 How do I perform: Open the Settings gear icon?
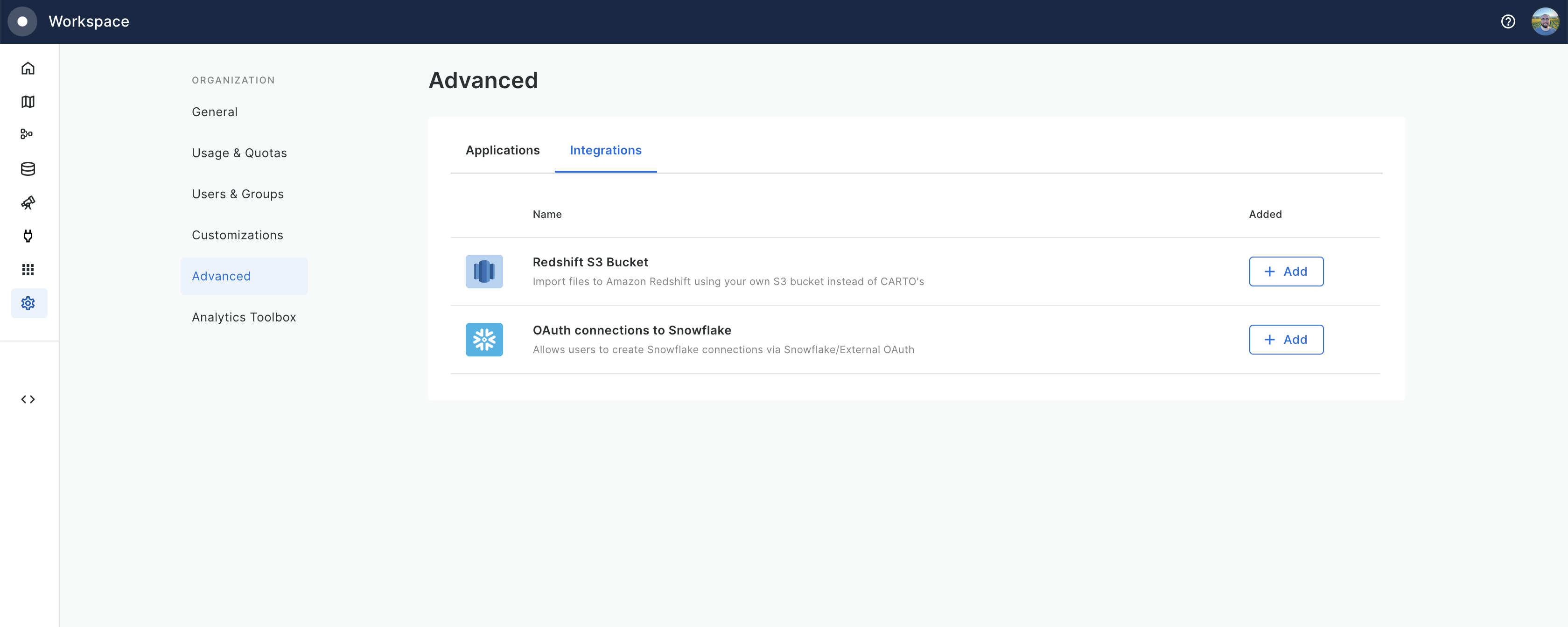pos(28,303)
